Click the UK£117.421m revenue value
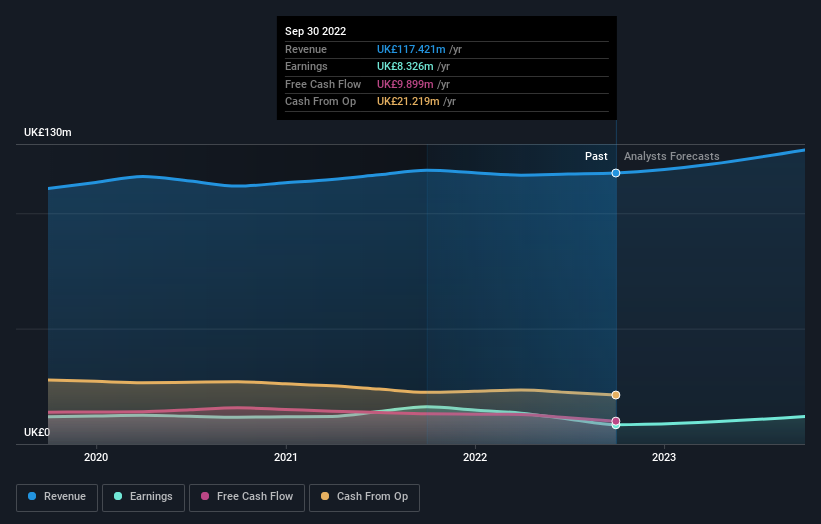Viewport: 821px width, 524px height. pos(411,49)
